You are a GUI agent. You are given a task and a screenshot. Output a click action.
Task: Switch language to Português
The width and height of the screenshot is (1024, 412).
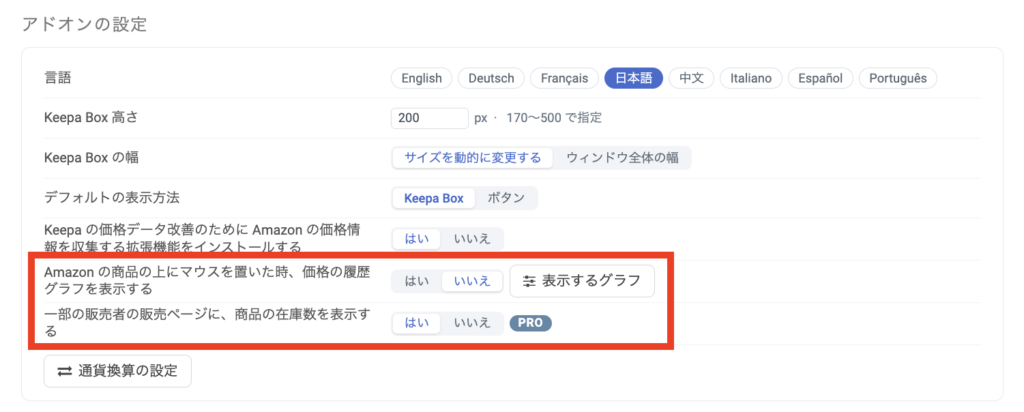(898, 78)
